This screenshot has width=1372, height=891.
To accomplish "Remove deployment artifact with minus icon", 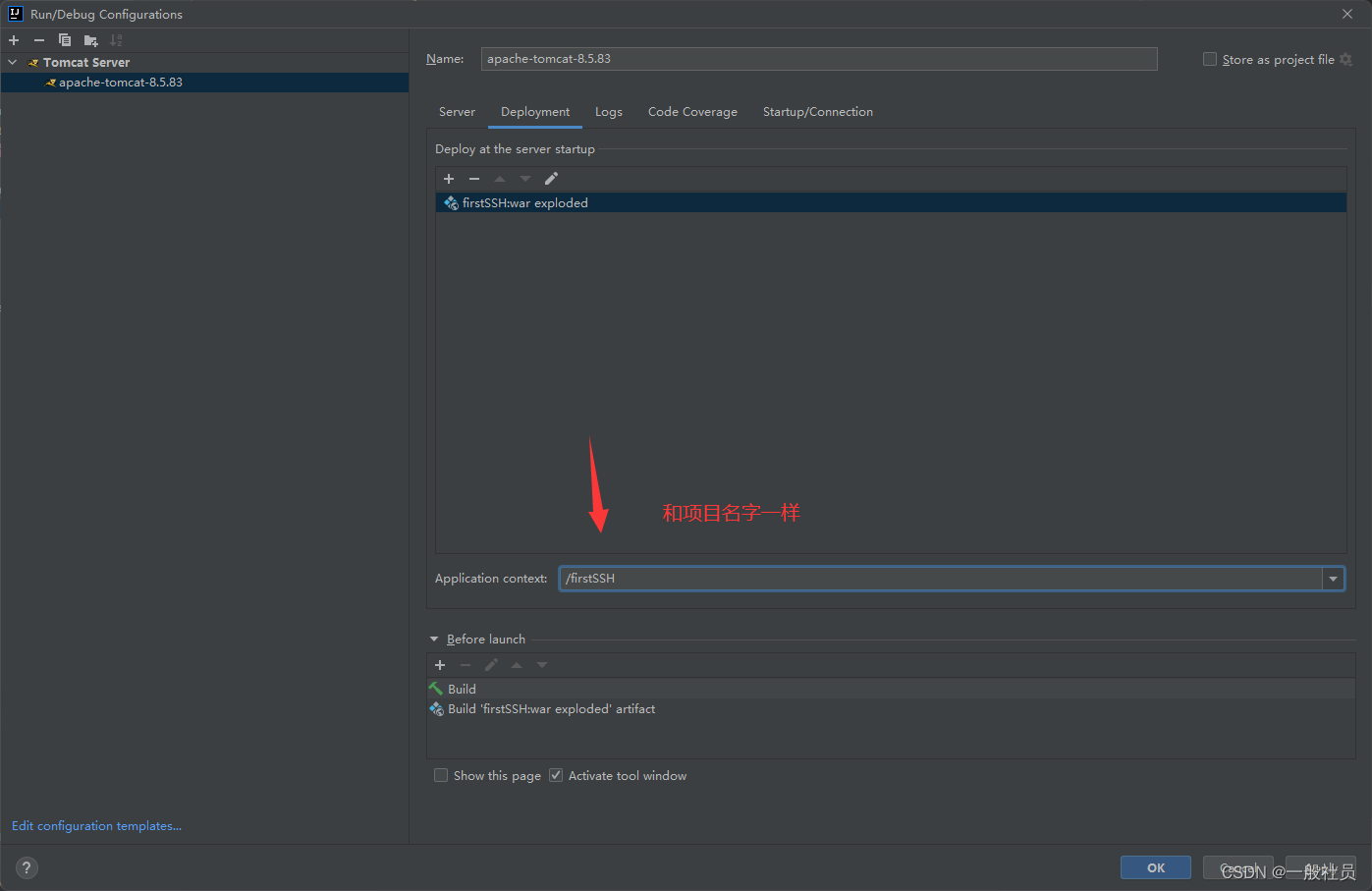I will point(474,179).
